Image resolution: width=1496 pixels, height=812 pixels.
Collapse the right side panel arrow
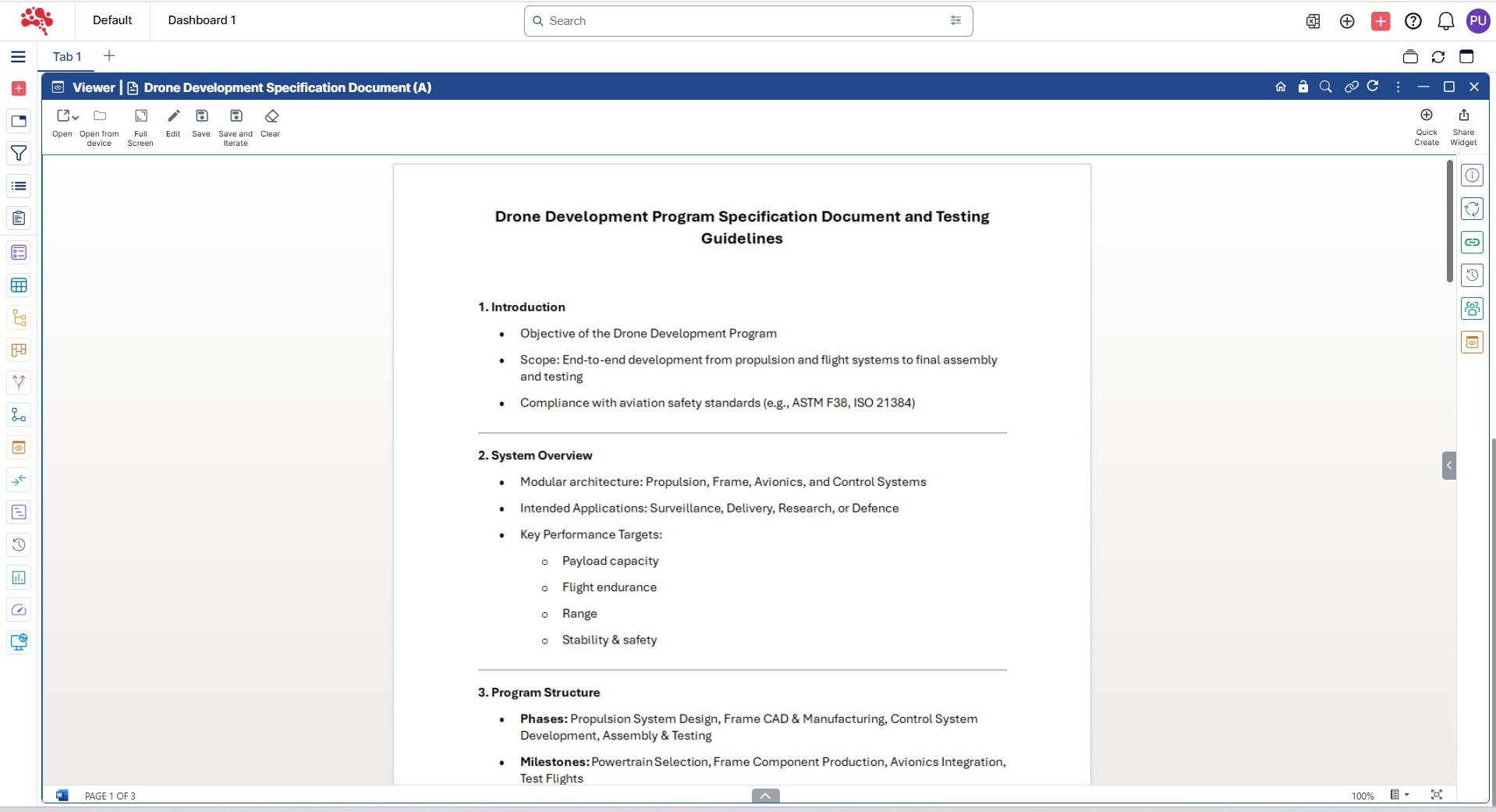(1448, 466)
